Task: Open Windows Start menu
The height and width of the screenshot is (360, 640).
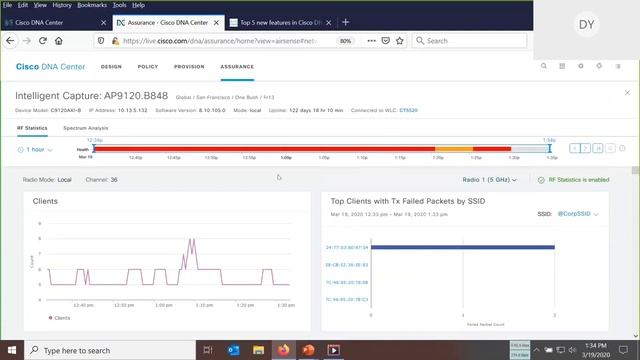Action: coord(12,350)
